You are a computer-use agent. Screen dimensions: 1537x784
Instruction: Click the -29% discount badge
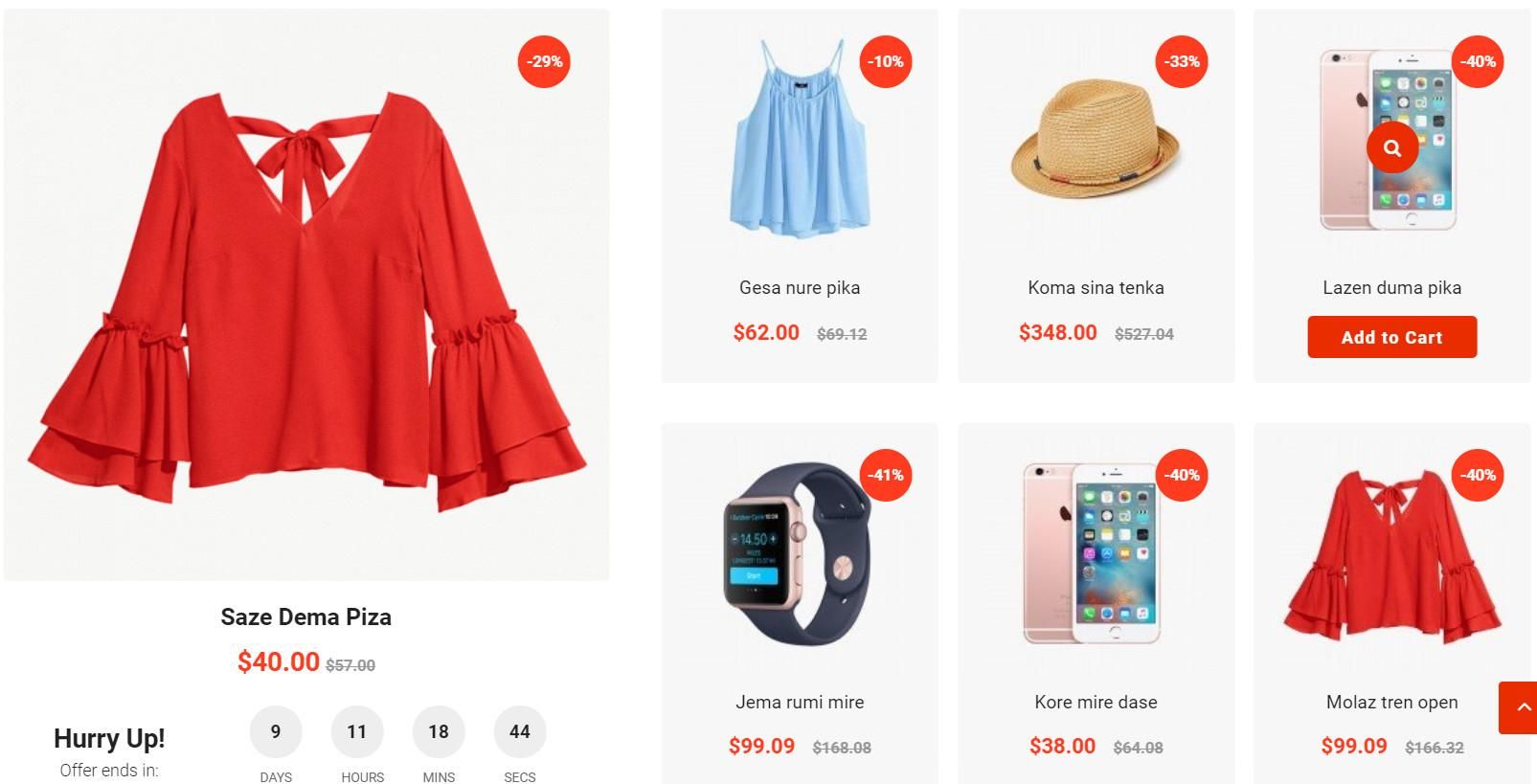click(x=544, y=61)
